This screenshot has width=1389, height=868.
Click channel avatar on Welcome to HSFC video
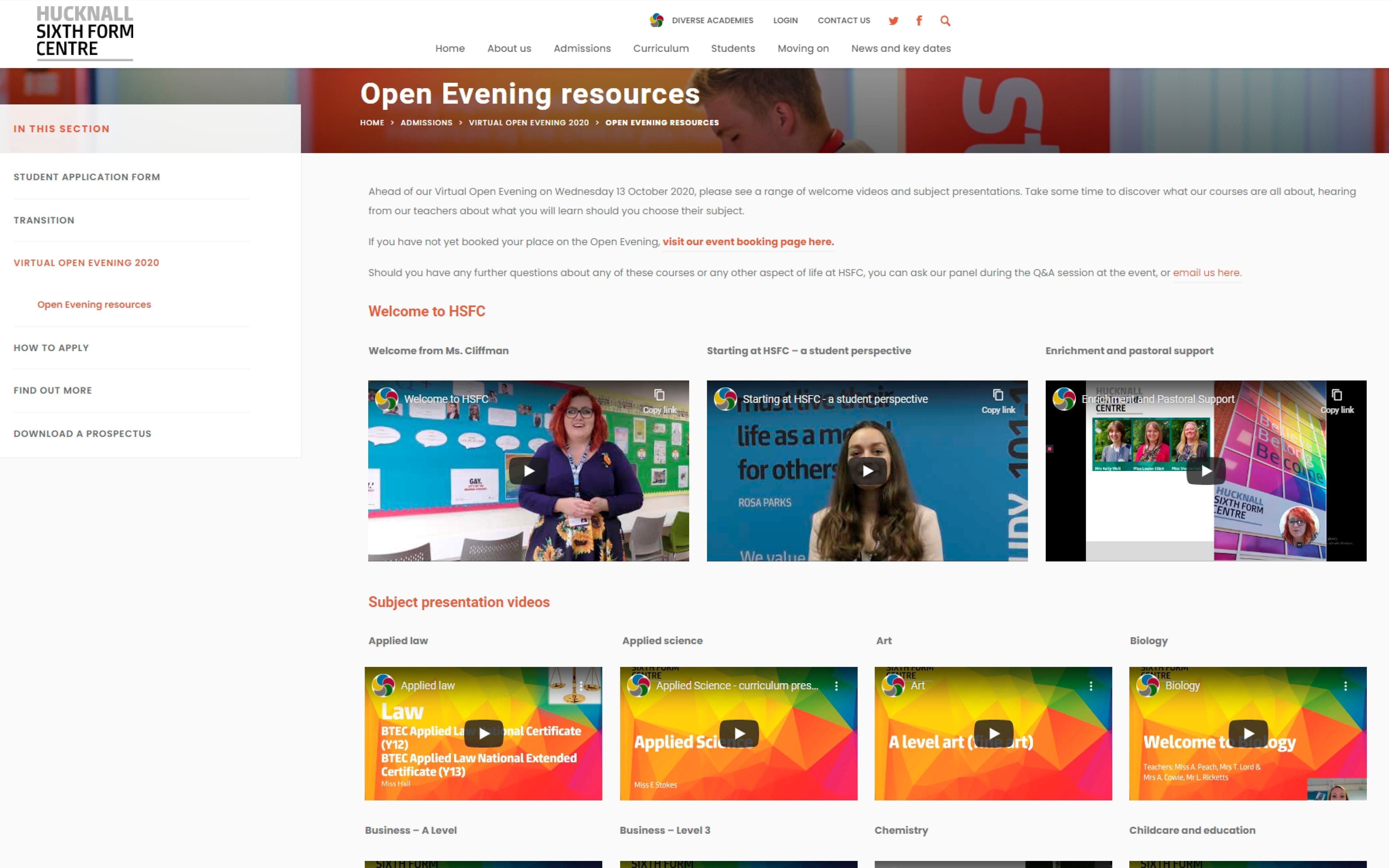386,399
